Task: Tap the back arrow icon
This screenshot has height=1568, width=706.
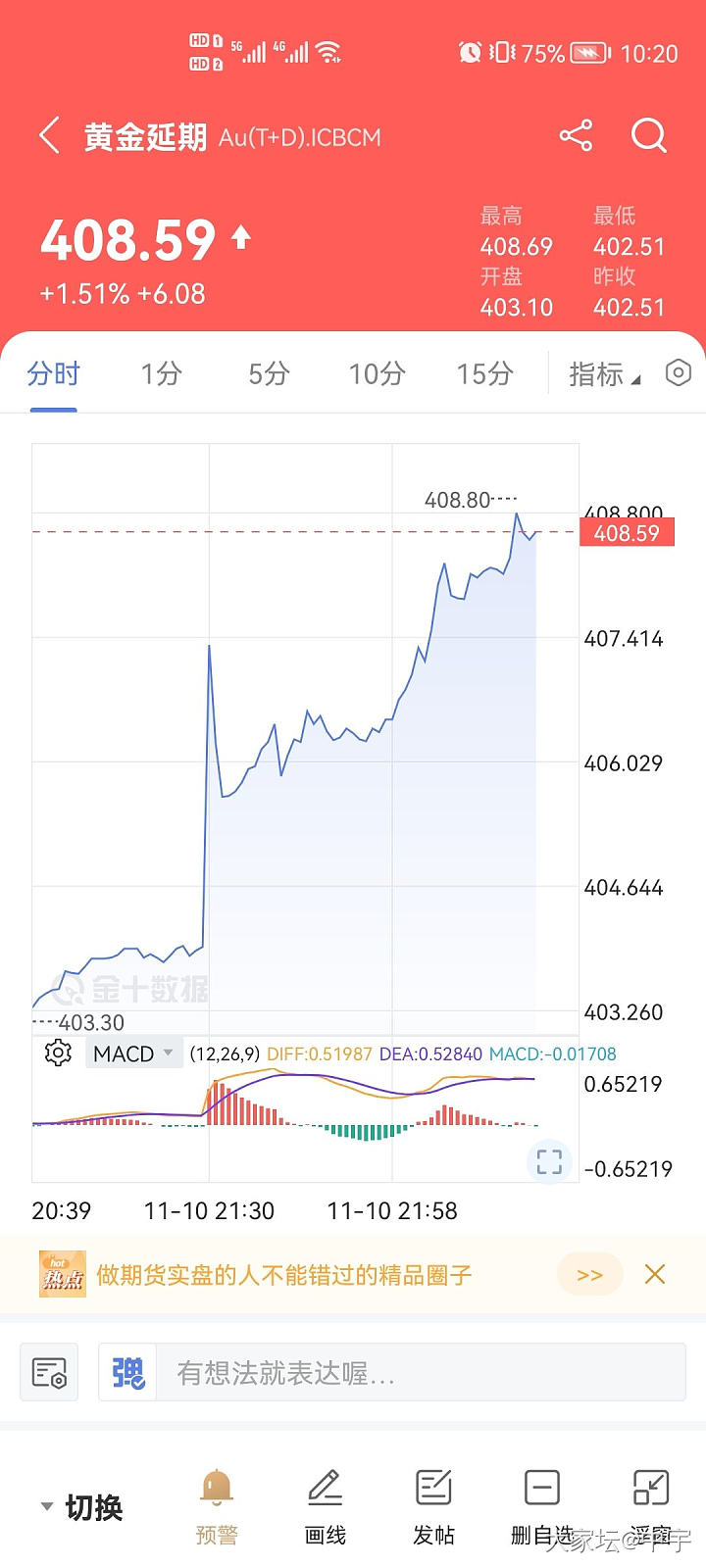Action: click(x=50, y=135)
